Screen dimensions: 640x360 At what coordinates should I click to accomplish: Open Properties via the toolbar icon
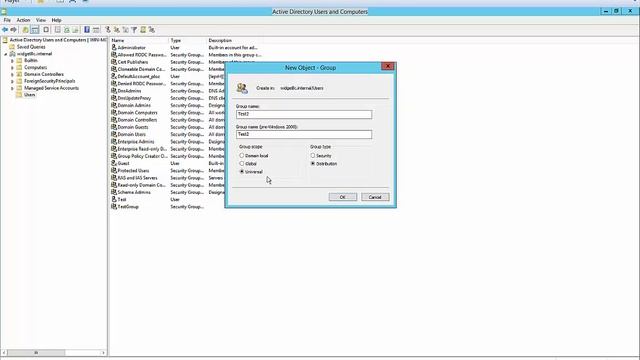[x=58, y=30]
